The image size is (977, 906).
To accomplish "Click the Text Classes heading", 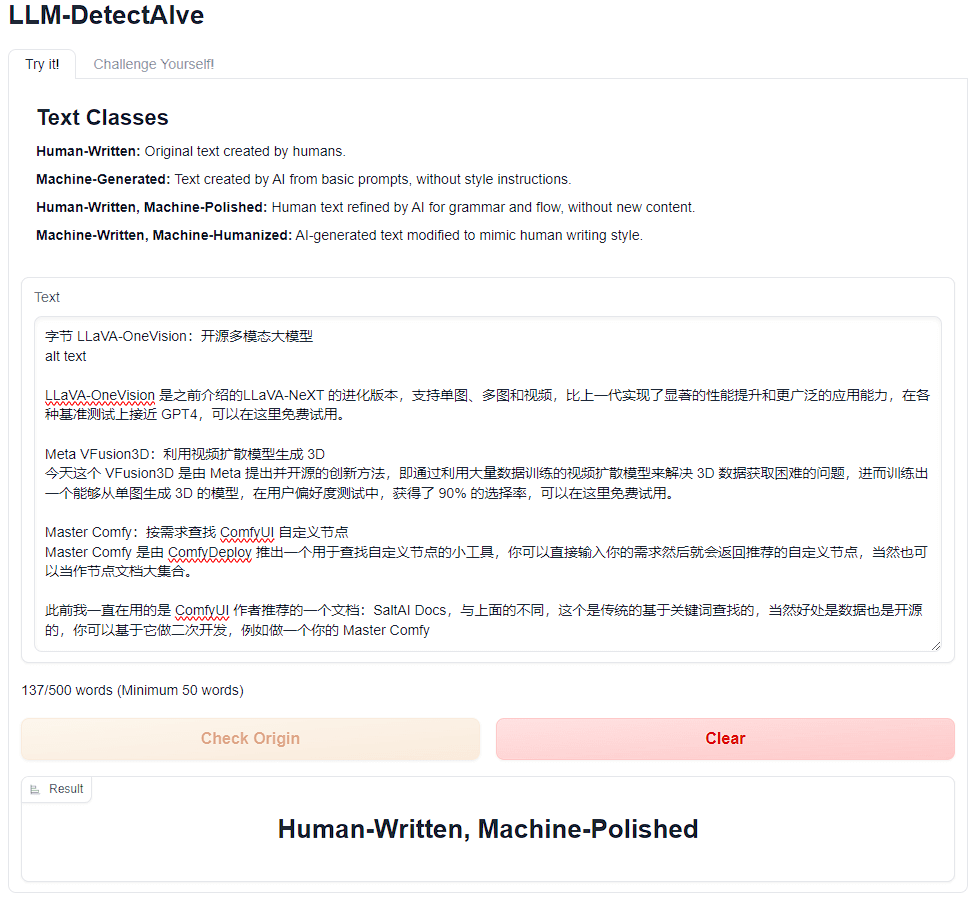I will pyautogui.click(x=103, y=117).
